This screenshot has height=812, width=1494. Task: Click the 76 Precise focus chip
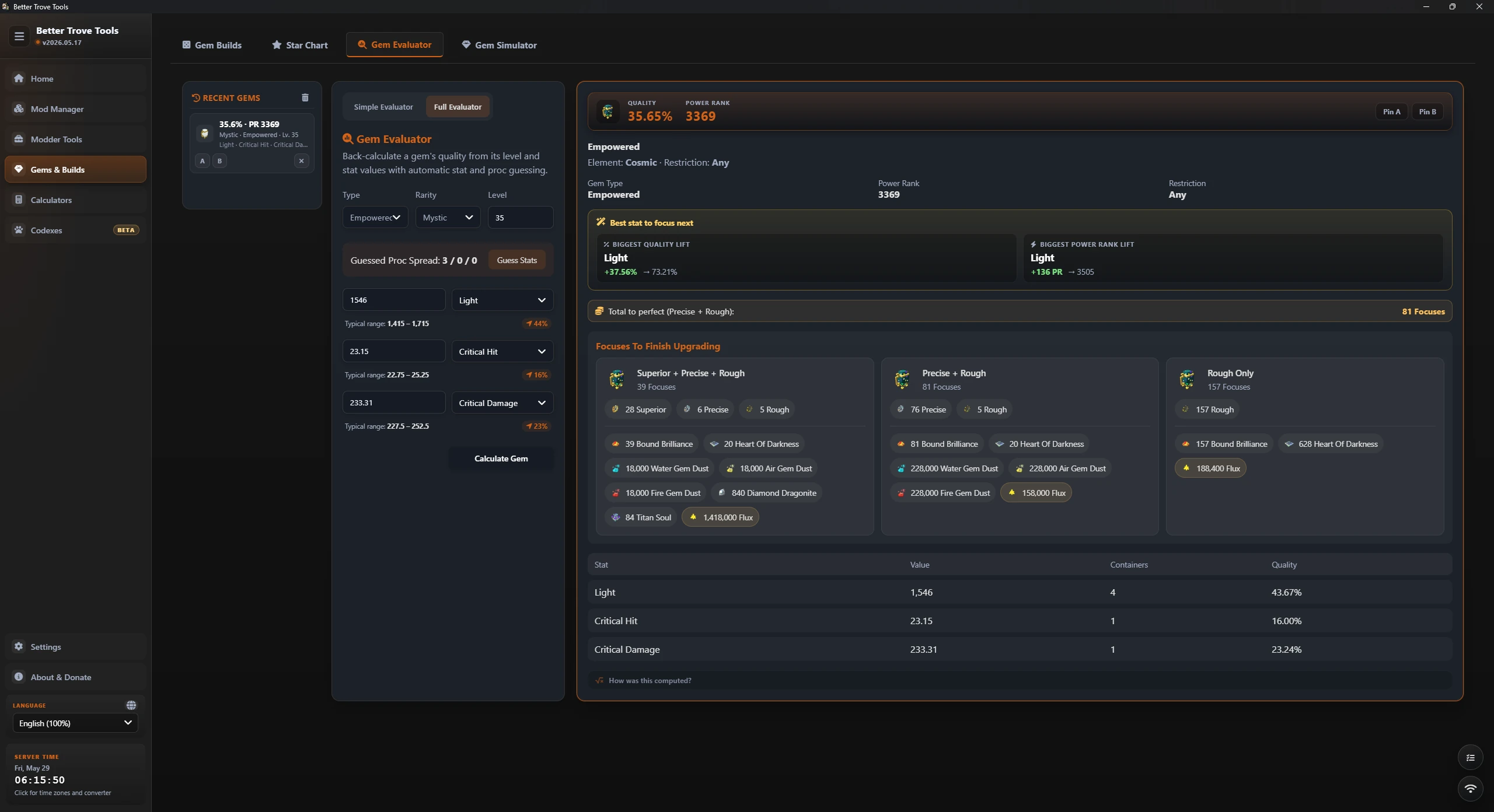(x=921, y=409)
